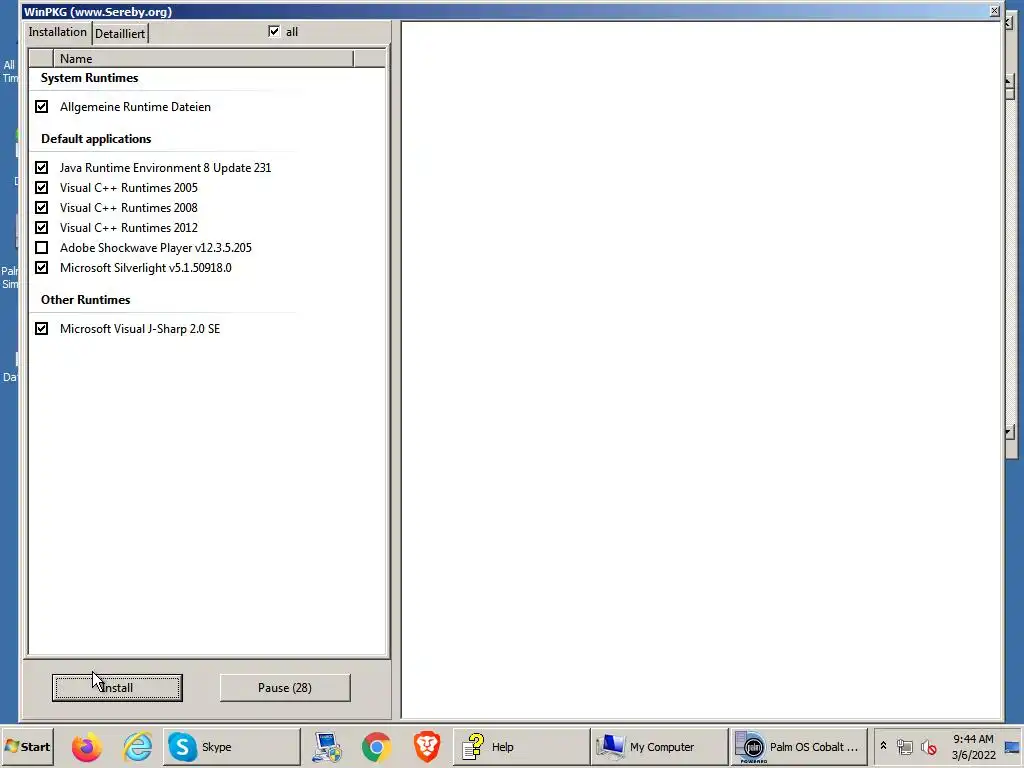Toggle the 'all' checkbox
Image resolution: width=1024 pixels, height=768 pixels.
tap(274, 31)
